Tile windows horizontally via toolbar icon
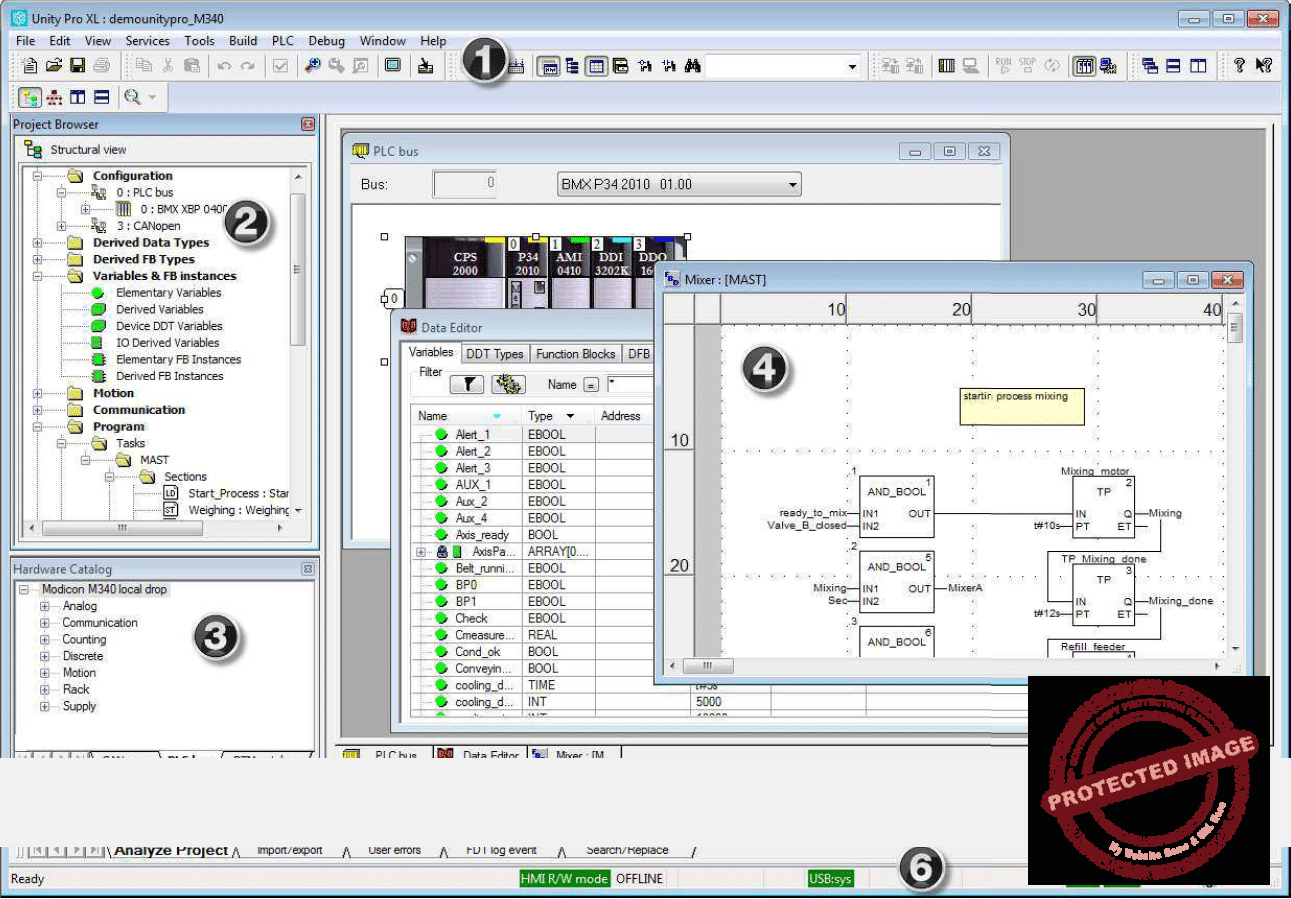1291x899 pixels. click(x=1174, y=66)
